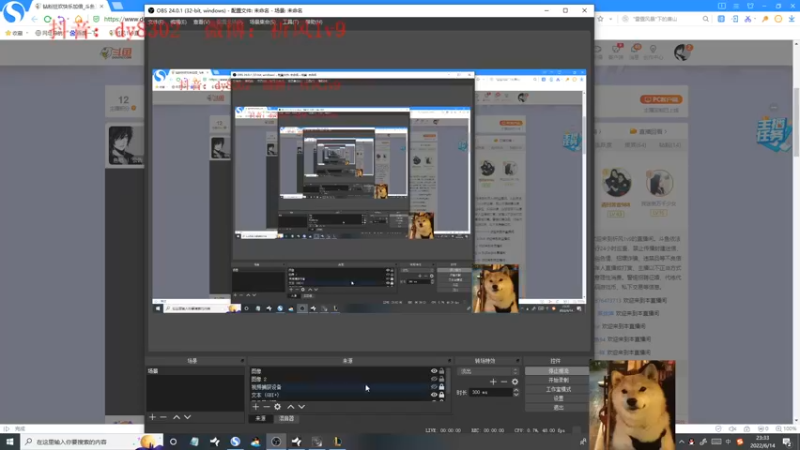800x450 pixels.
Task: Pop out the Scenes dock panel
Action: click(242, 361)
